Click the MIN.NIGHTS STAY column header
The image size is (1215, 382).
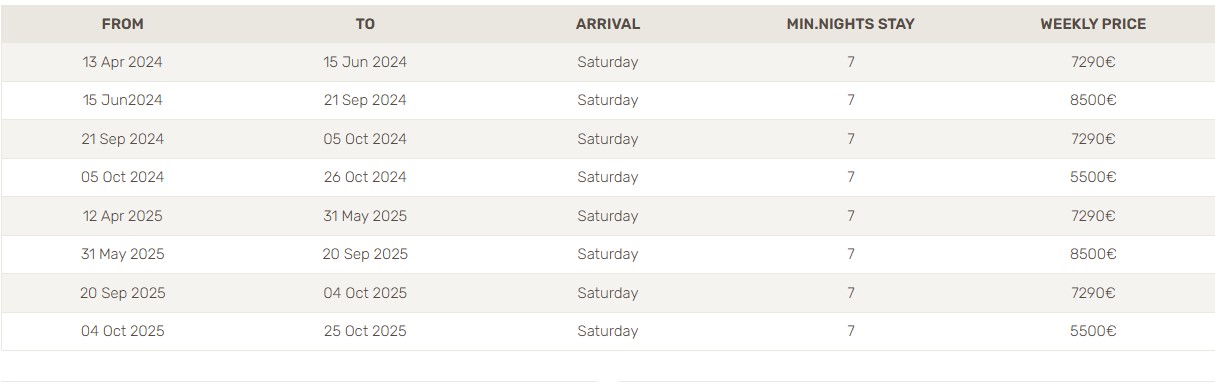point(850,24)
